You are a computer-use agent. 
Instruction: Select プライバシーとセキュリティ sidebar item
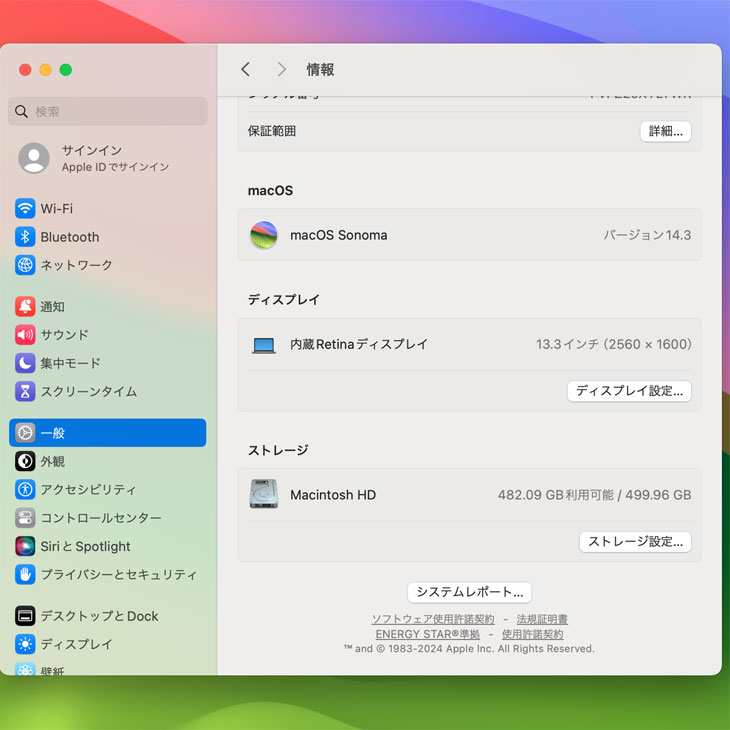pos(118,575)
